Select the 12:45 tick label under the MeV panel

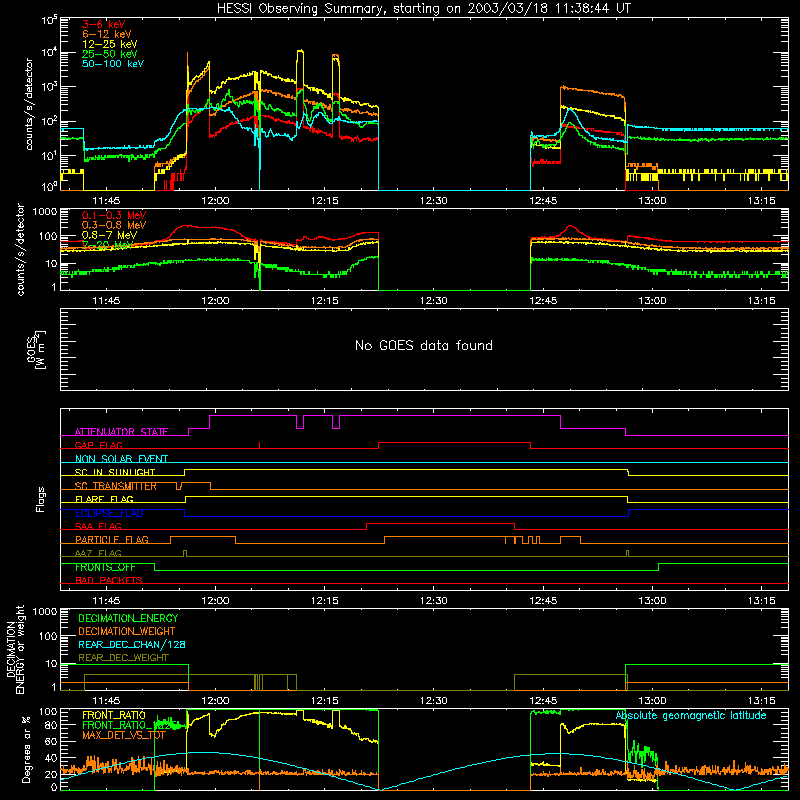point(543,301)
